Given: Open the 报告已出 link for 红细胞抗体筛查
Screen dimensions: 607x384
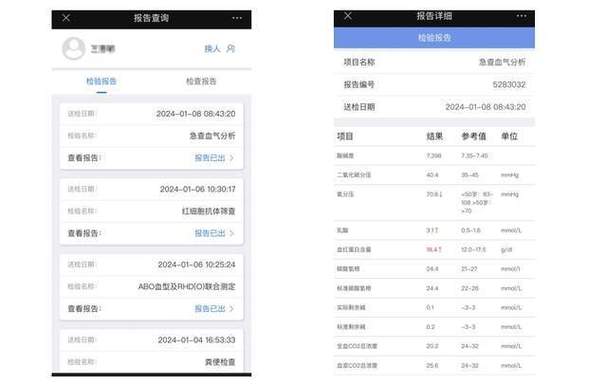Looking at the screenshot, I should pyautogui.click(x=209, y=233).
